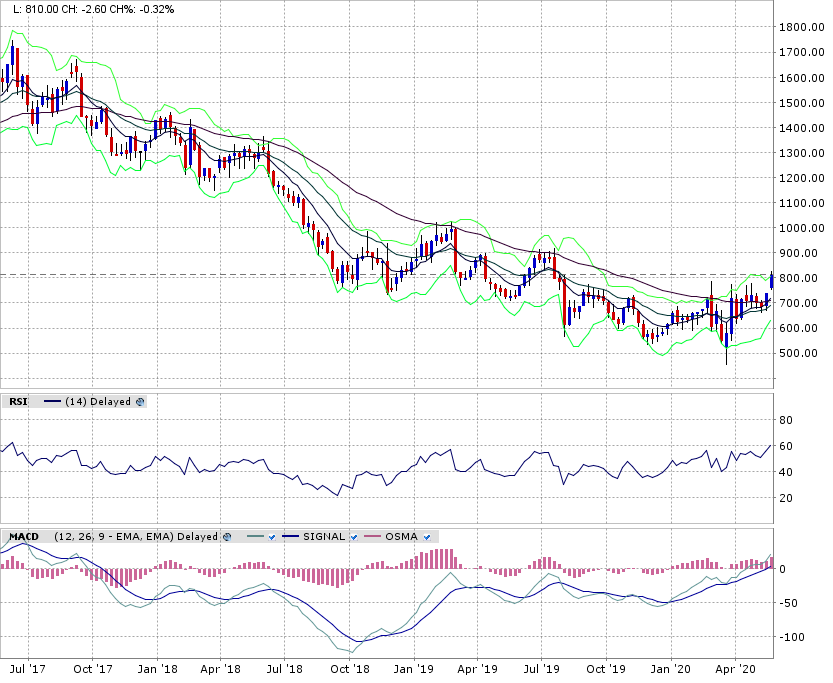833x683 pixels.
Task: Open the MACD indicator panel label
Action: click(23, 537)
